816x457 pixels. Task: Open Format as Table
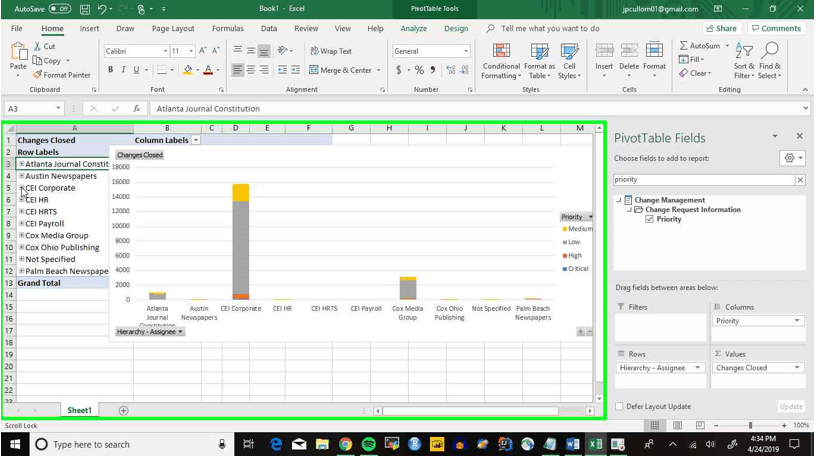[539, 61]
